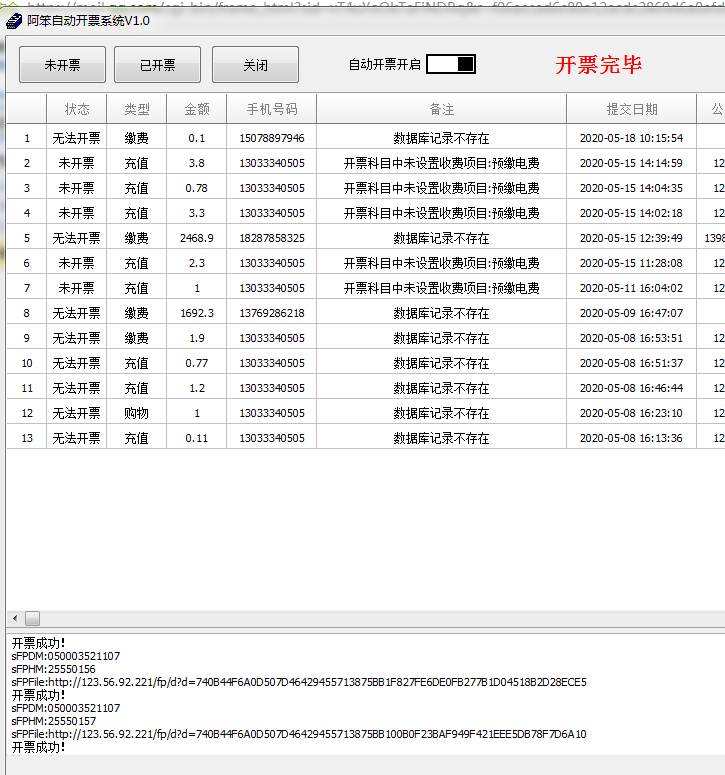The image size is (725, 775).
Task: Click the date 2020-05-15 14:02:18
Action: point(631,213)
